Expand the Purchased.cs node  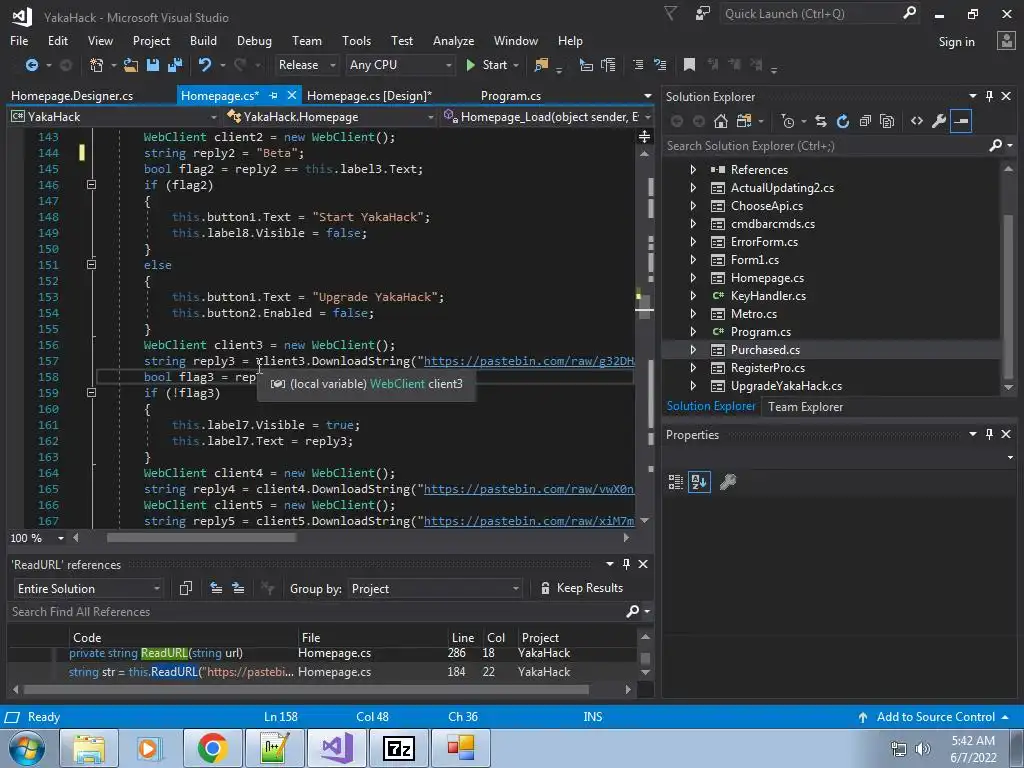point(693,350)
